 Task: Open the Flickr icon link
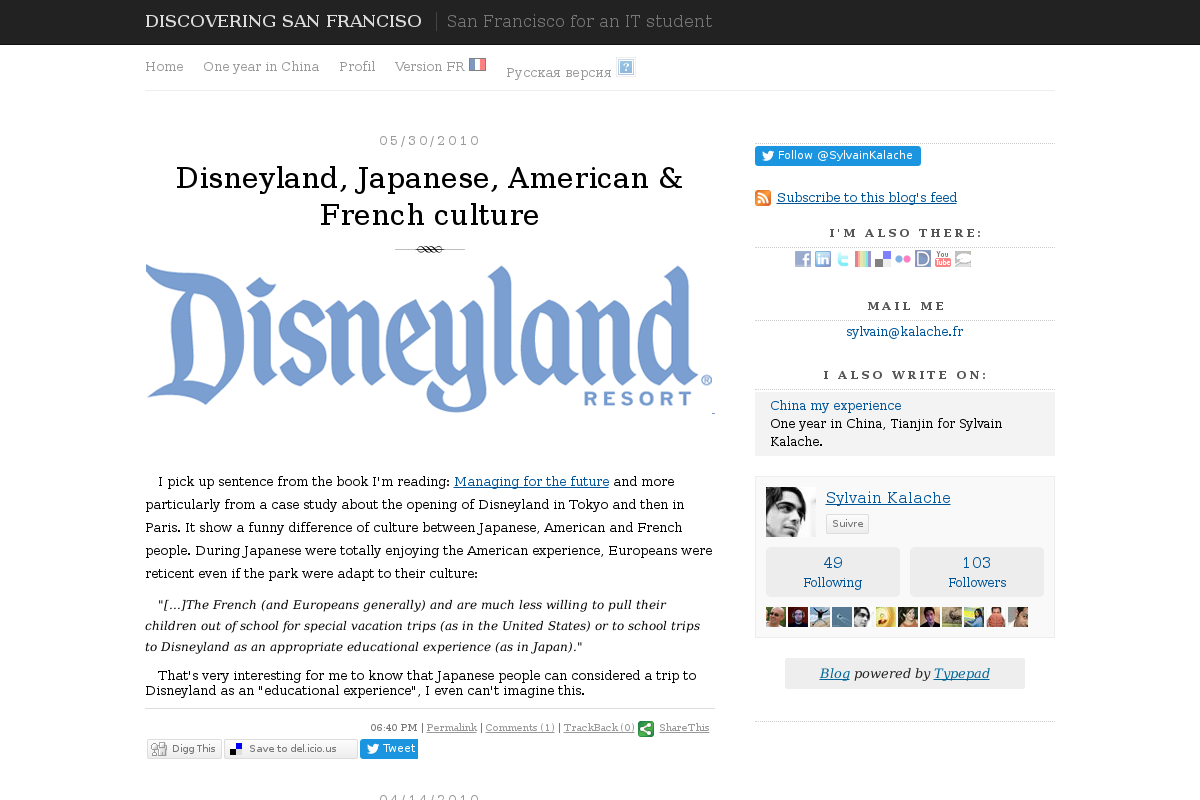(x=903, y=259)
